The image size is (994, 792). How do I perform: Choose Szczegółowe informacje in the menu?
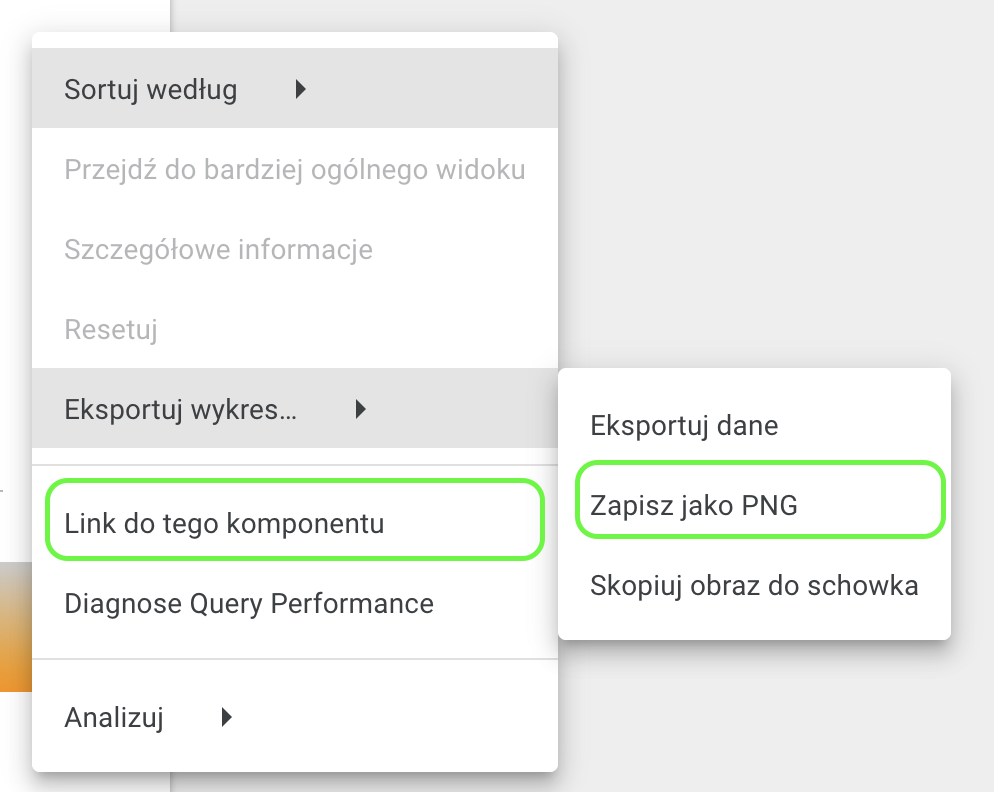pyautogui.click(x=218, y=249)
